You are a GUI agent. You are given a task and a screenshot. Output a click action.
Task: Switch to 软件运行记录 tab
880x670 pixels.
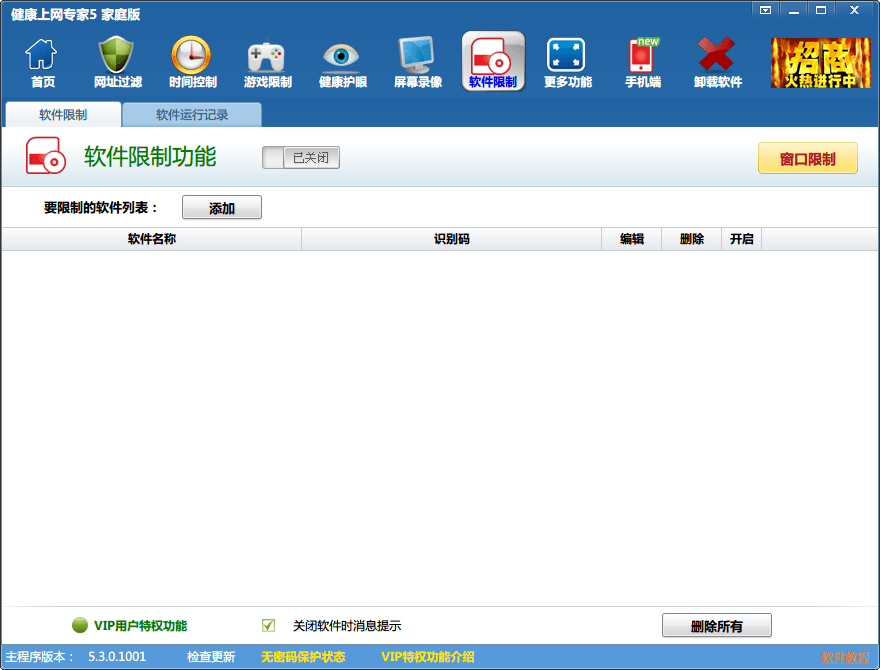pos(192,115)
